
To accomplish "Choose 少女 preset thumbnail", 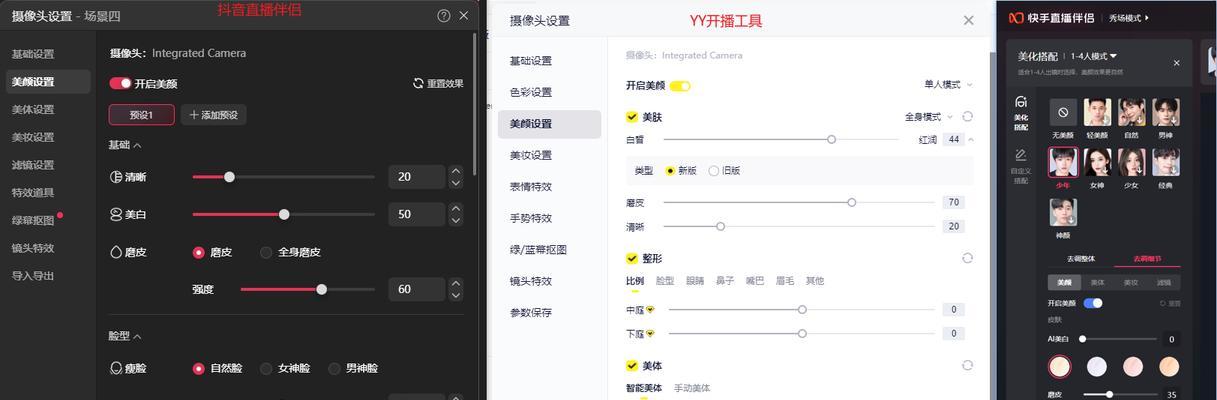I will [1131, 162].
